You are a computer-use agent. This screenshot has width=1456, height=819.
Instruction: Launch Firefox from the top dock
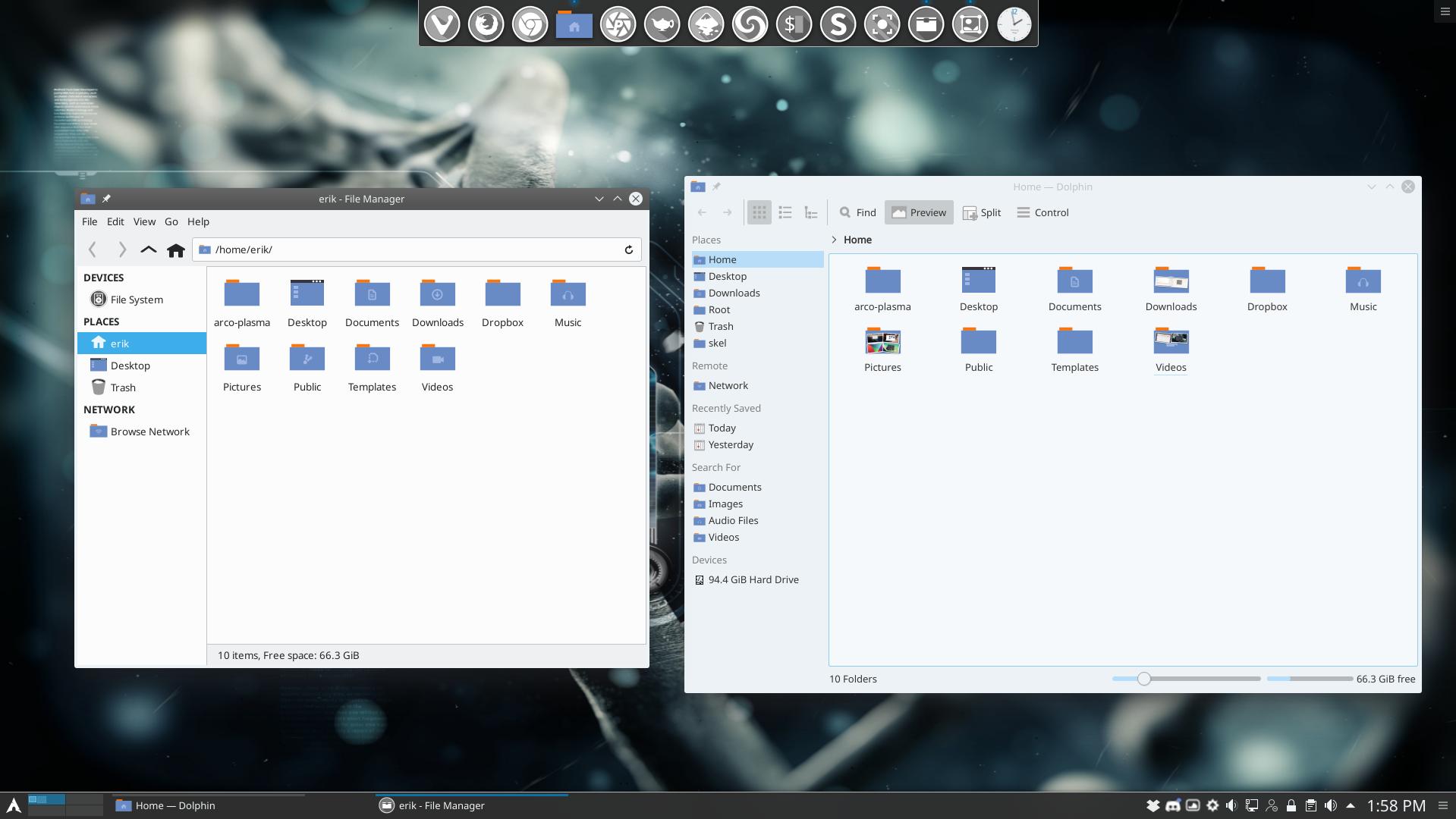click(x=486, y=24)
